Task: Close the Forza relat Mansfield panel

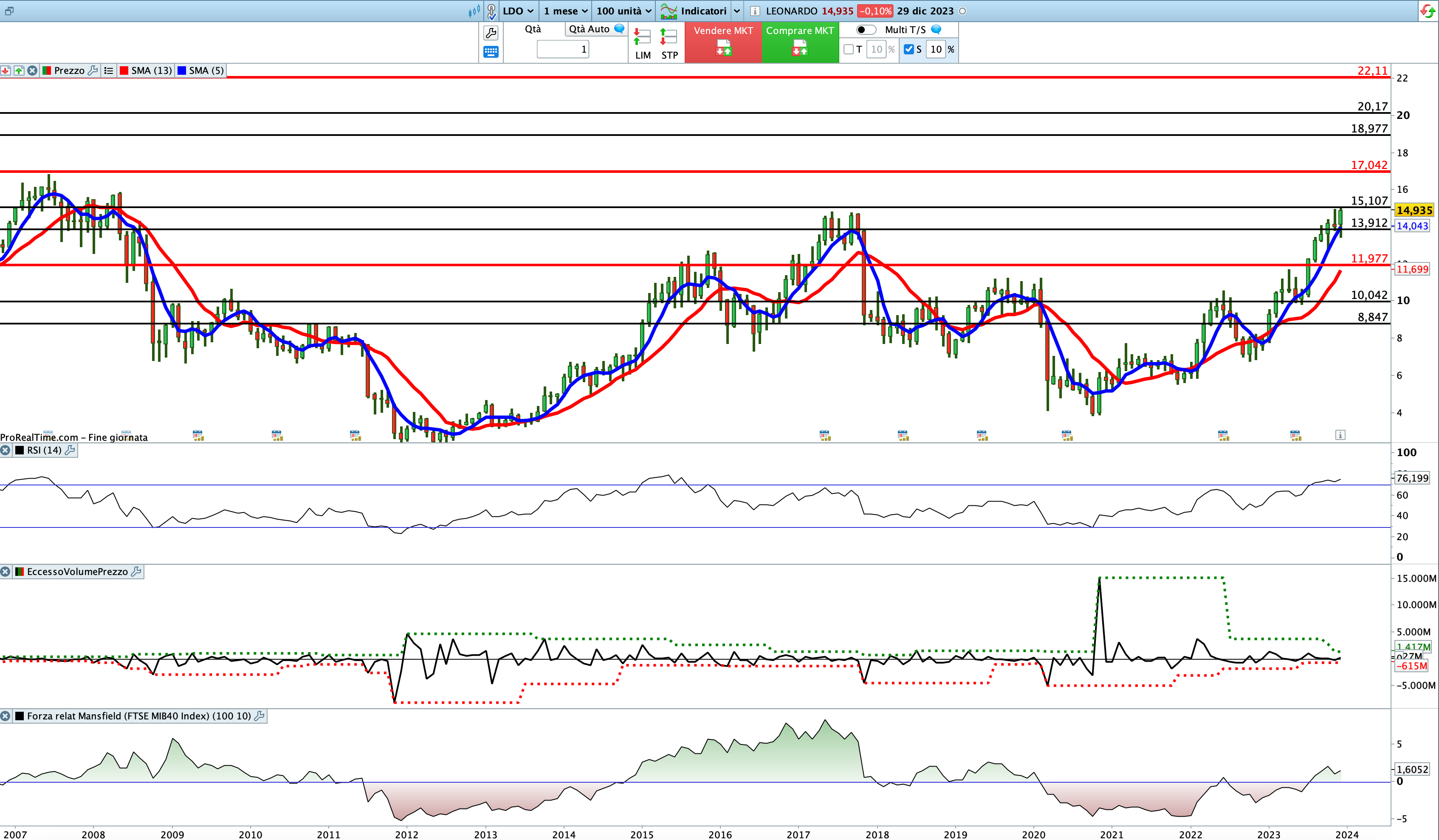Action: pos(5,717)
